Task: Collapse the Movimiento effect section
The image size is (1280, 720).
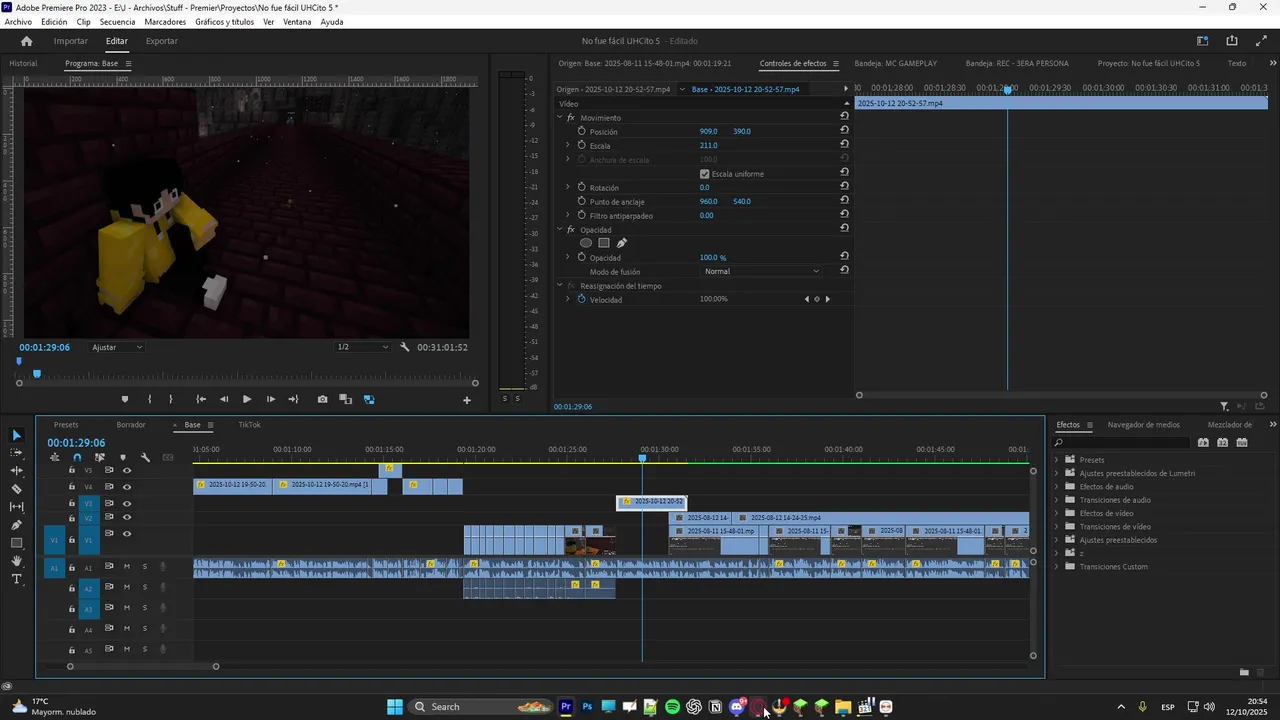Action: coord(560,117)
